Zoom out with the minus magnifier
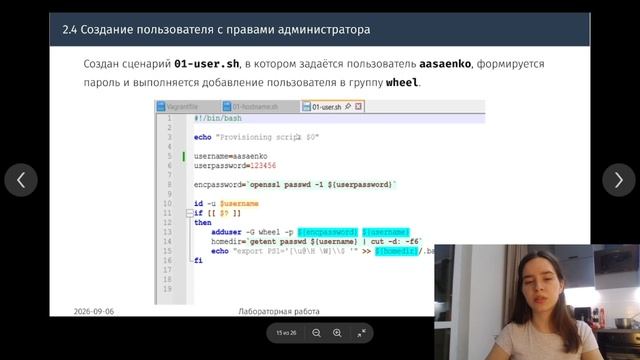 316,333
